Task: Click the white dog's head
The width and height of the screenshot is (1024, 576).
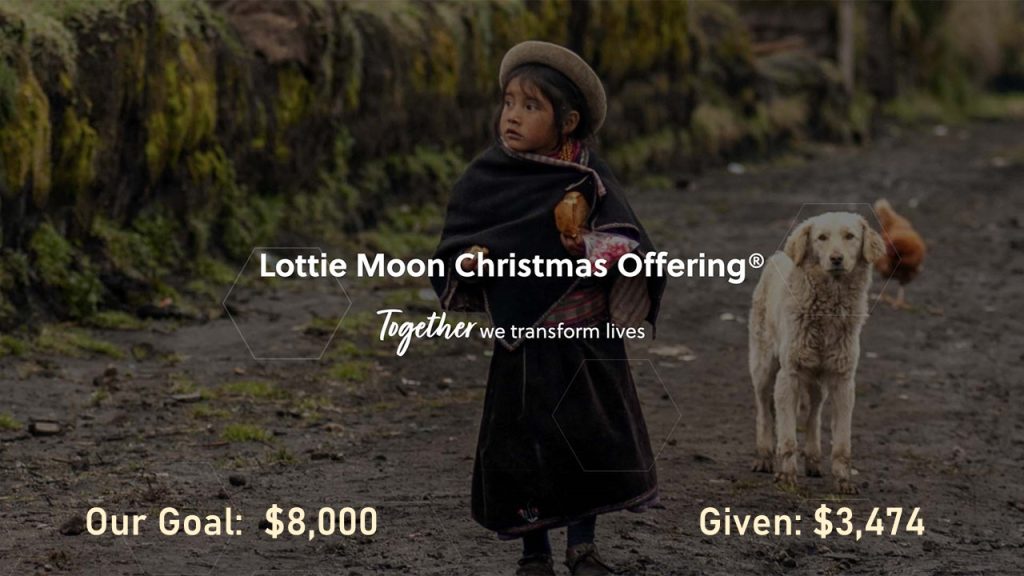Action: [834, 243]
